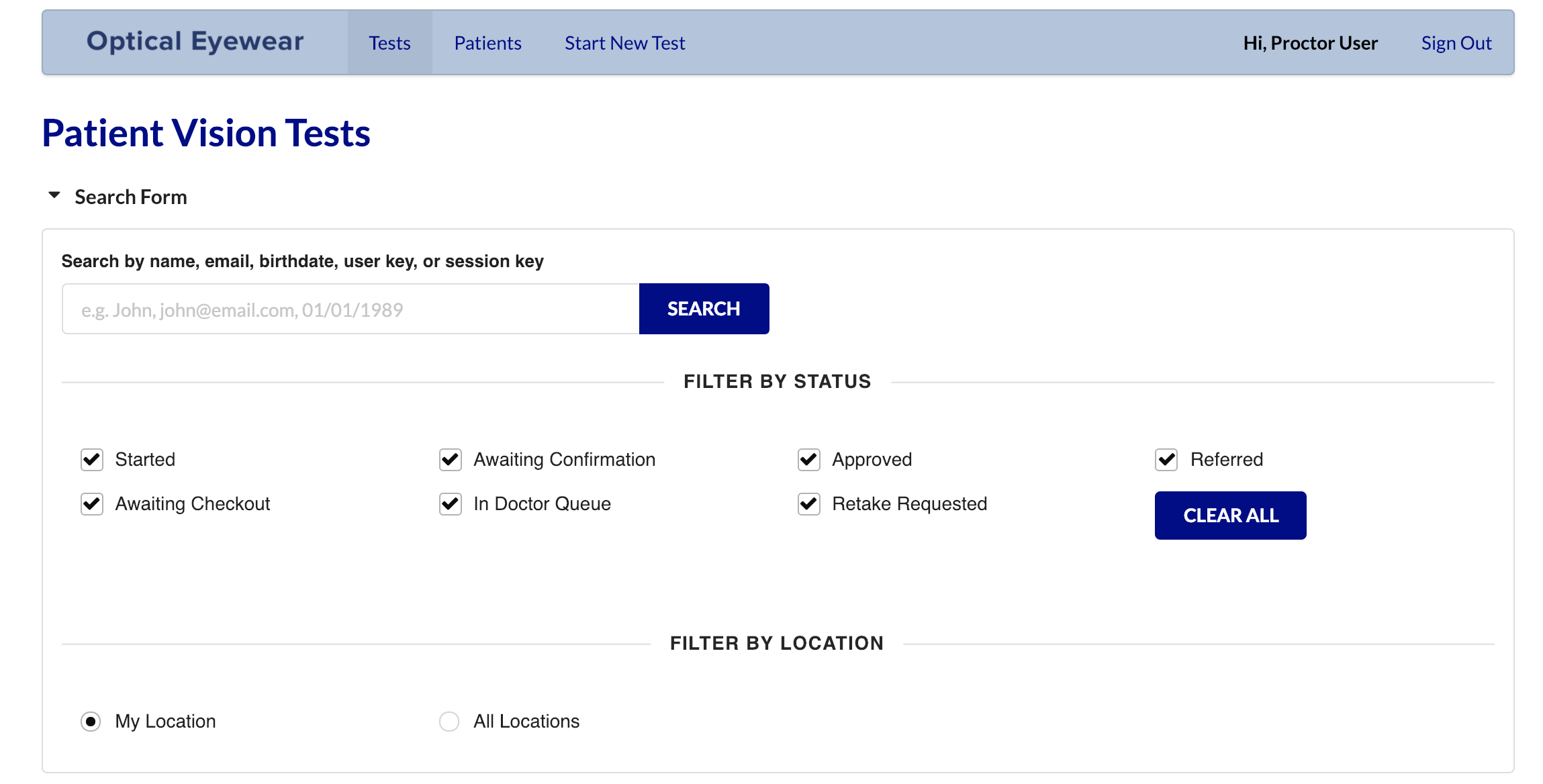Uncheck the Approved status filter
The height and width of the screenshot is (784, 1543).
point(809,460)
